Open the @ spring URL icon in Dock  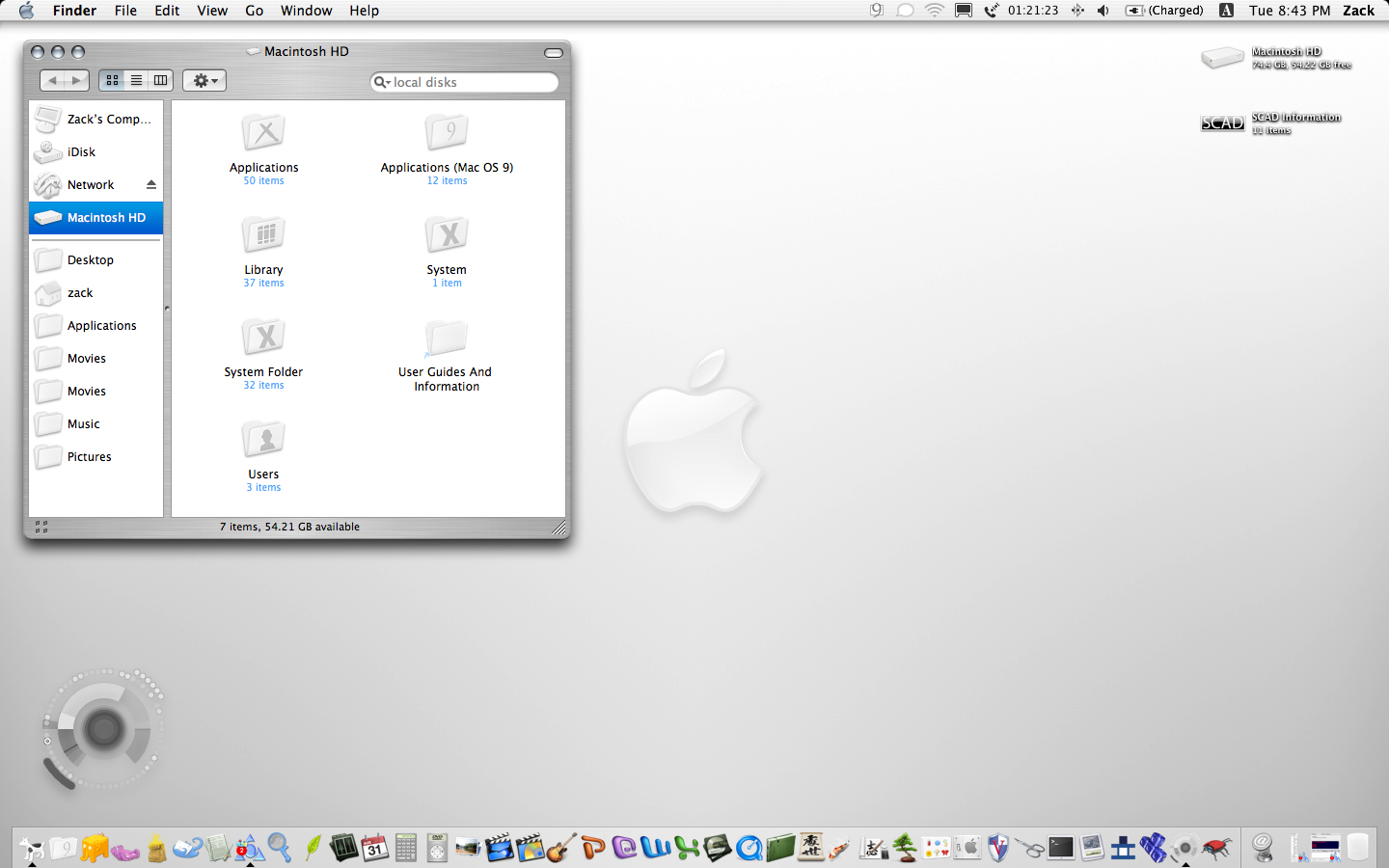(1263, 848)
